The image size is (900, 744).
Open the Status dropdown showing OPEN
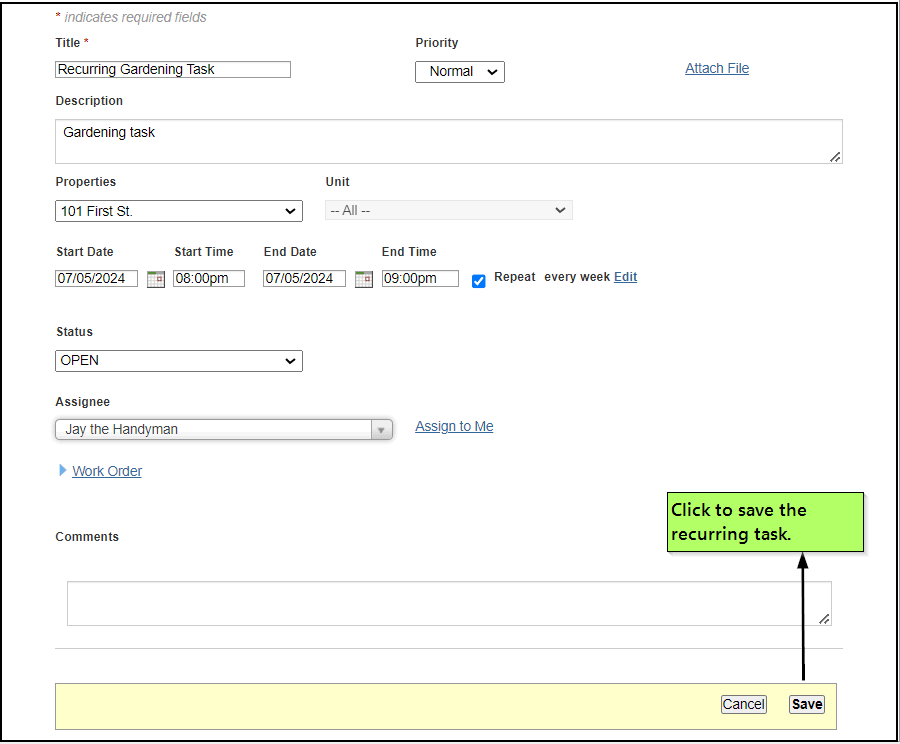(x=178, y=361)
